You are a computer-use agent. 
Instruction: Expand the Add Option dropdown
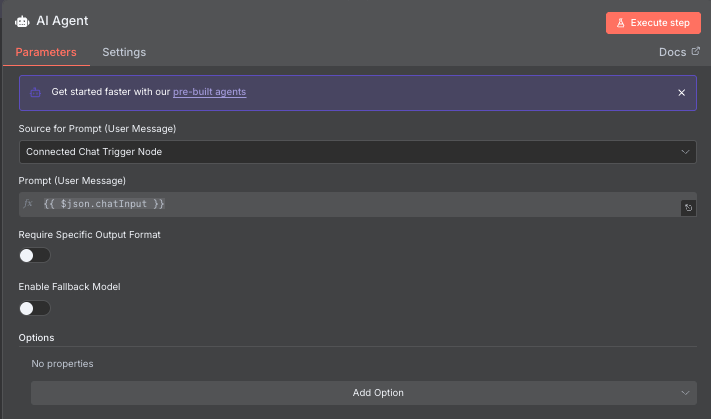click(363, 393)
